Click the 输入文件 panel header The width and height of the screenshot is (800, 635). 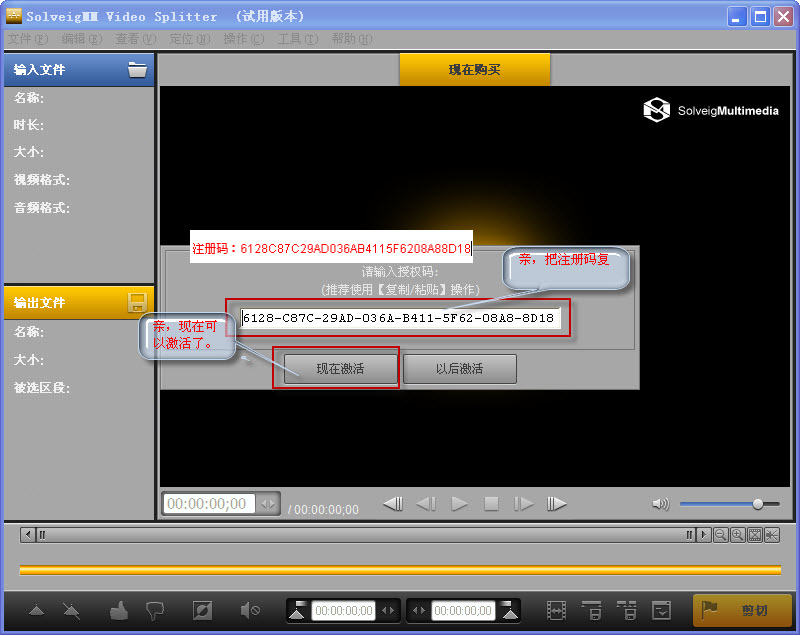pyautogui.click(x=79, y=70)
